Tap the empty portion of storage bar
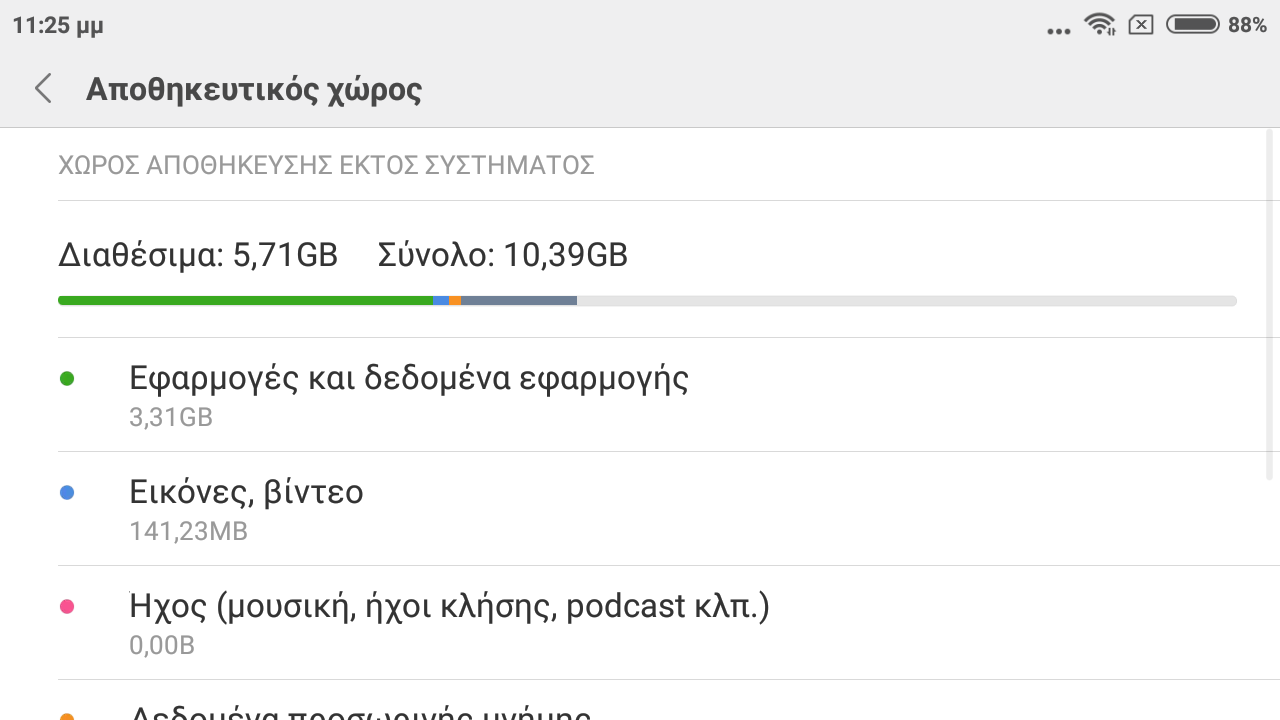1280x720 pixels. click(x=907, y=300)
